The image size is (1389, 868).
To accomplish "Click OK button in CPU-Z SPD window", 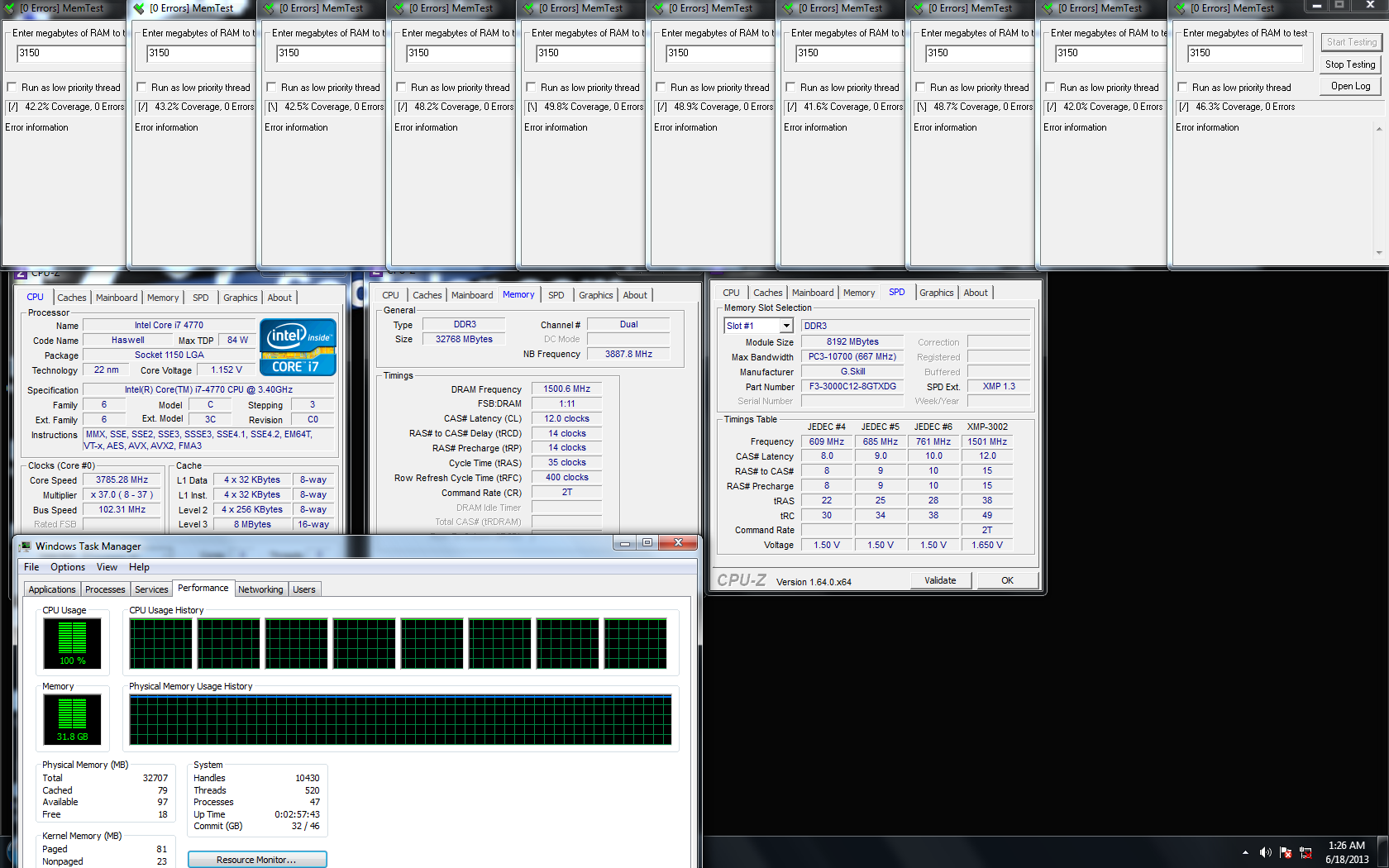I will click(x=1007, y=580).
